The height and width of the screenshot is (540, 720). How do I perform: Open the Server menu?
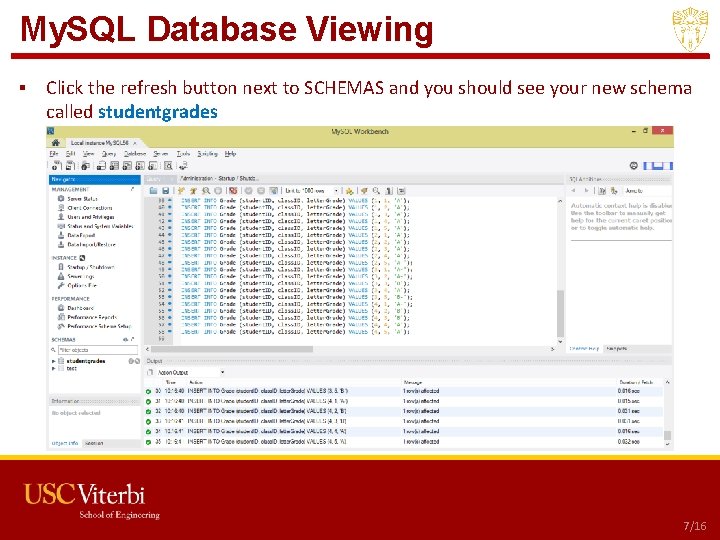coord(161,154)
